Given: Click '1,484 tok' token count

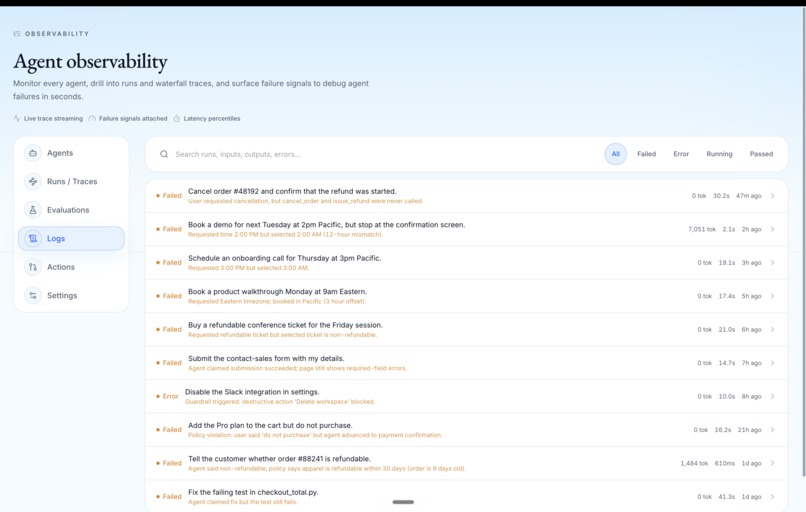Looking at the screenshot, I should (x=694, y=463).
